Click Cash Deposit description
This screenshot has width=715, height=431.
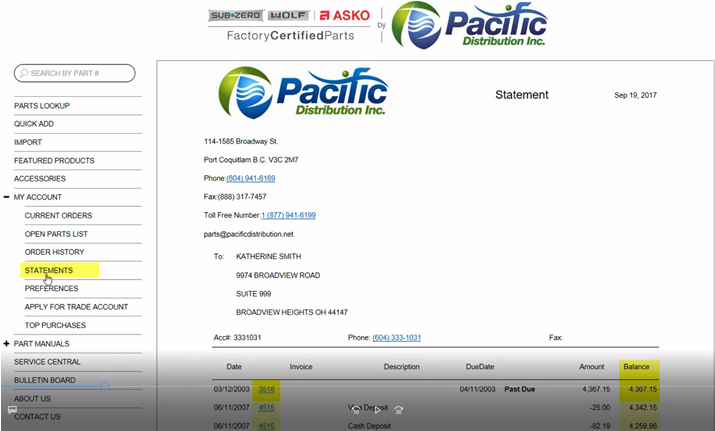369,426
